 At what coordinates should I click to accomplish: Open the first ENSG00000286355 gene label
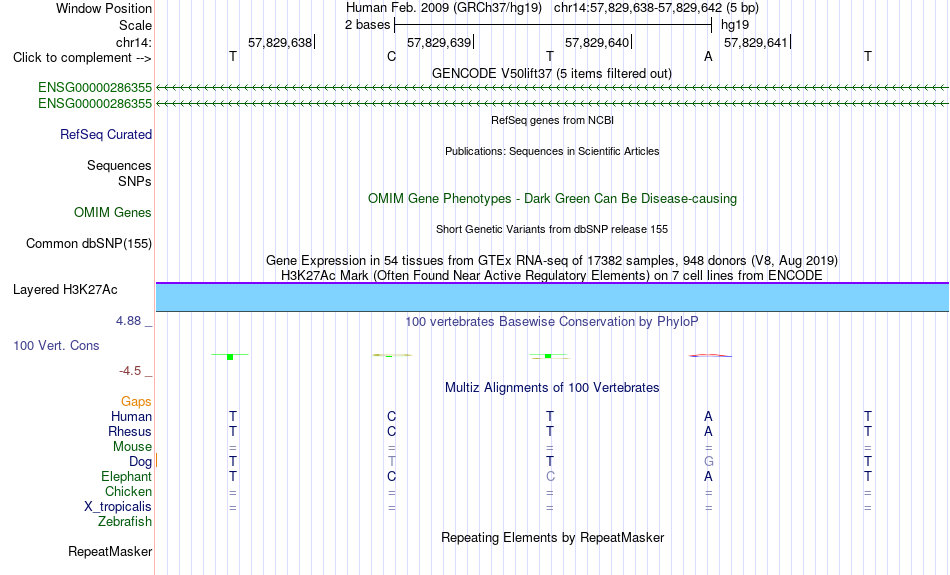95,87
